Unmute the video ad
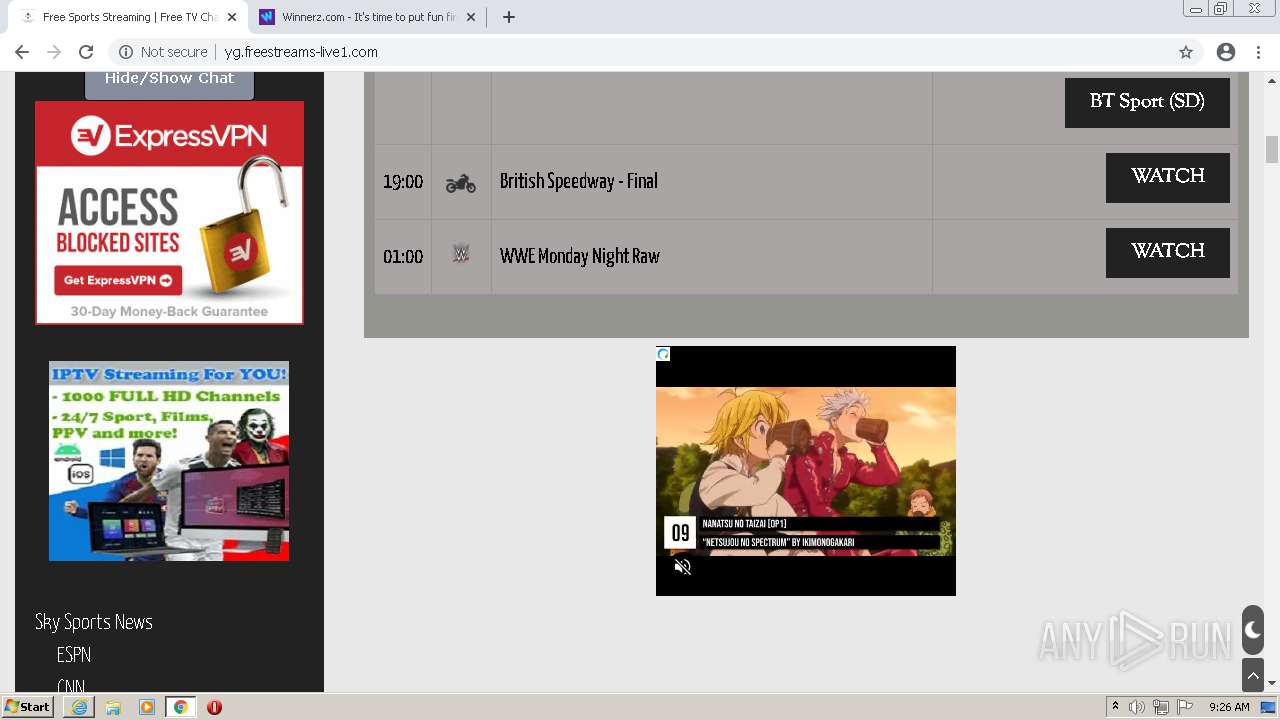This screenshot has width=1280, height=720. (x=682, y=567)
